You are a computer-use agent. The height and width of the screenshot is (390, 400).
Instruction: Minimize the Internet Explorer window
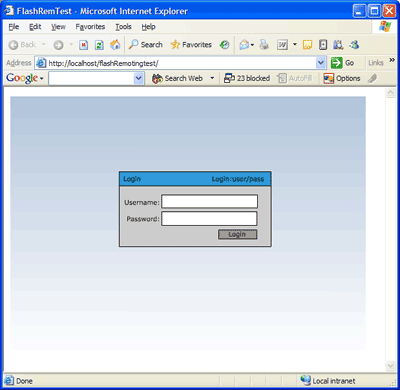pos(359,11)
